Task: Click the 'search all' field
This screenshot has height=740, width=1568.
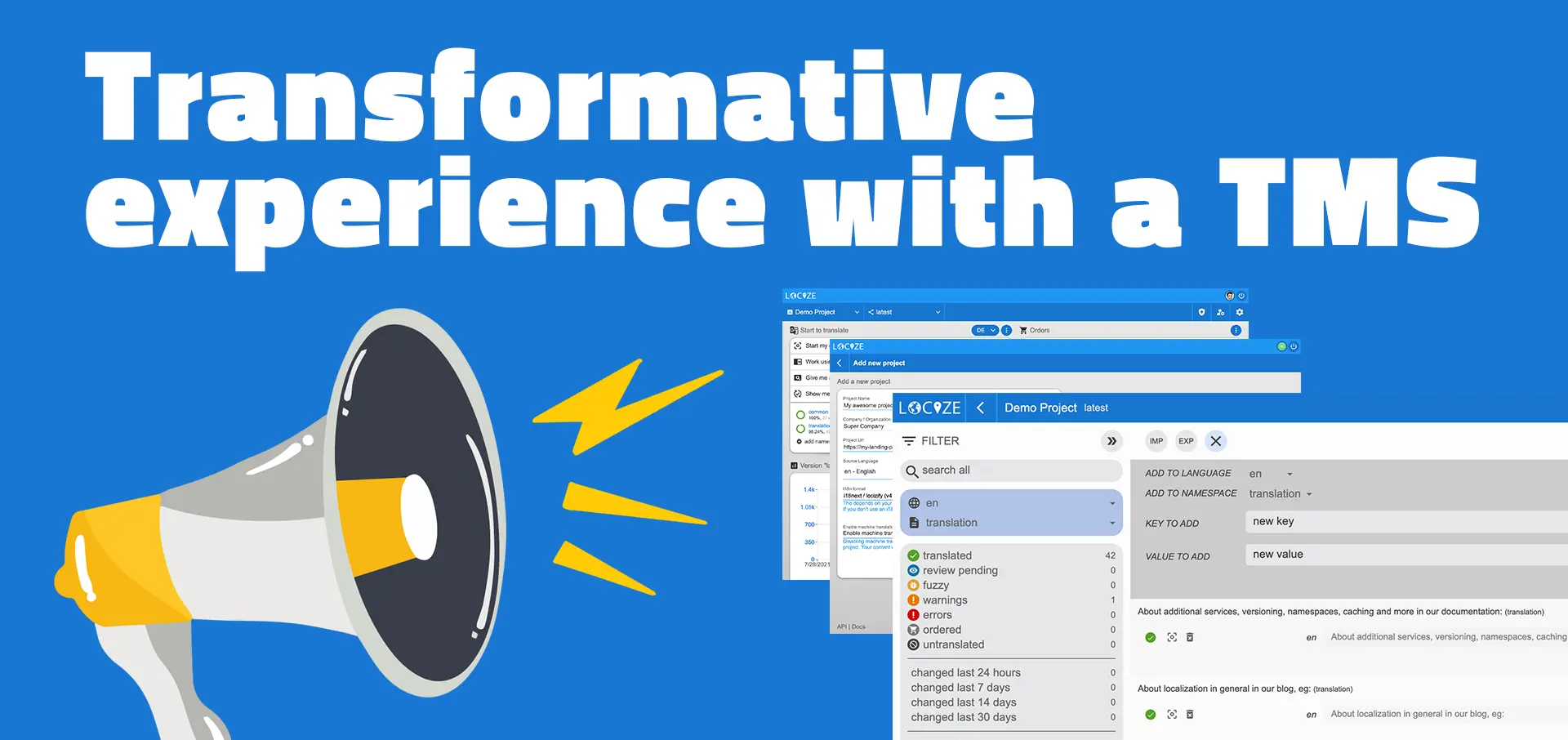Action: tap(1011, 470)
